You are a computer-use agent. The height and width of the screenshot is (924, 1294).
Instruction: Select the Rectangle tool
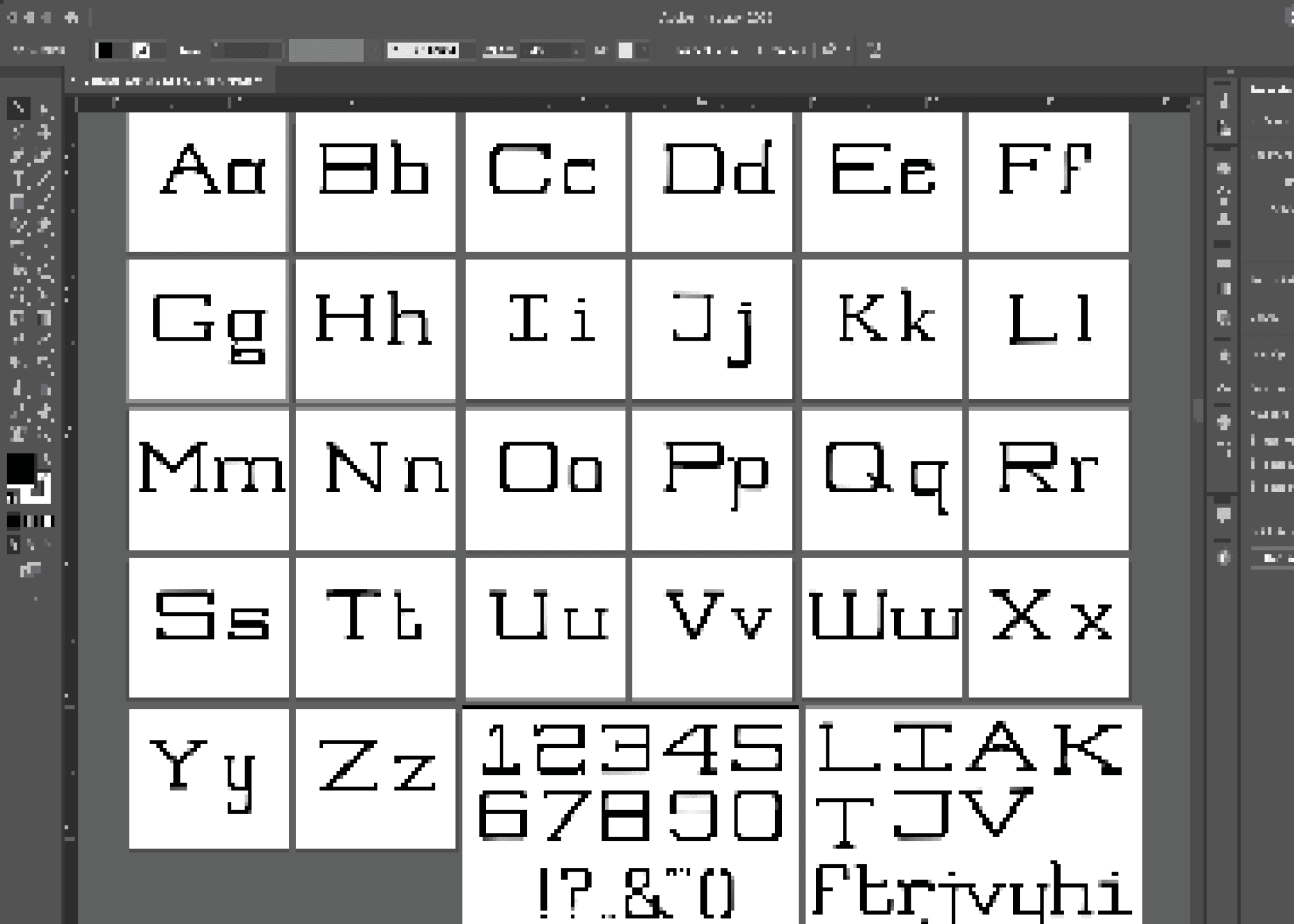pos(17,202)
